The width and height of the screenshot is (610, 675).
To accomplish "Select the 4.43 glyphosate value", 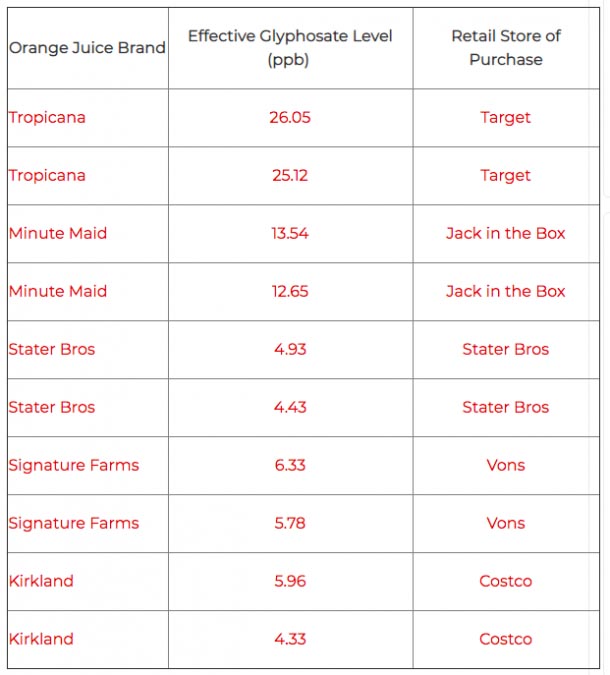I will (x=290, y=407).
